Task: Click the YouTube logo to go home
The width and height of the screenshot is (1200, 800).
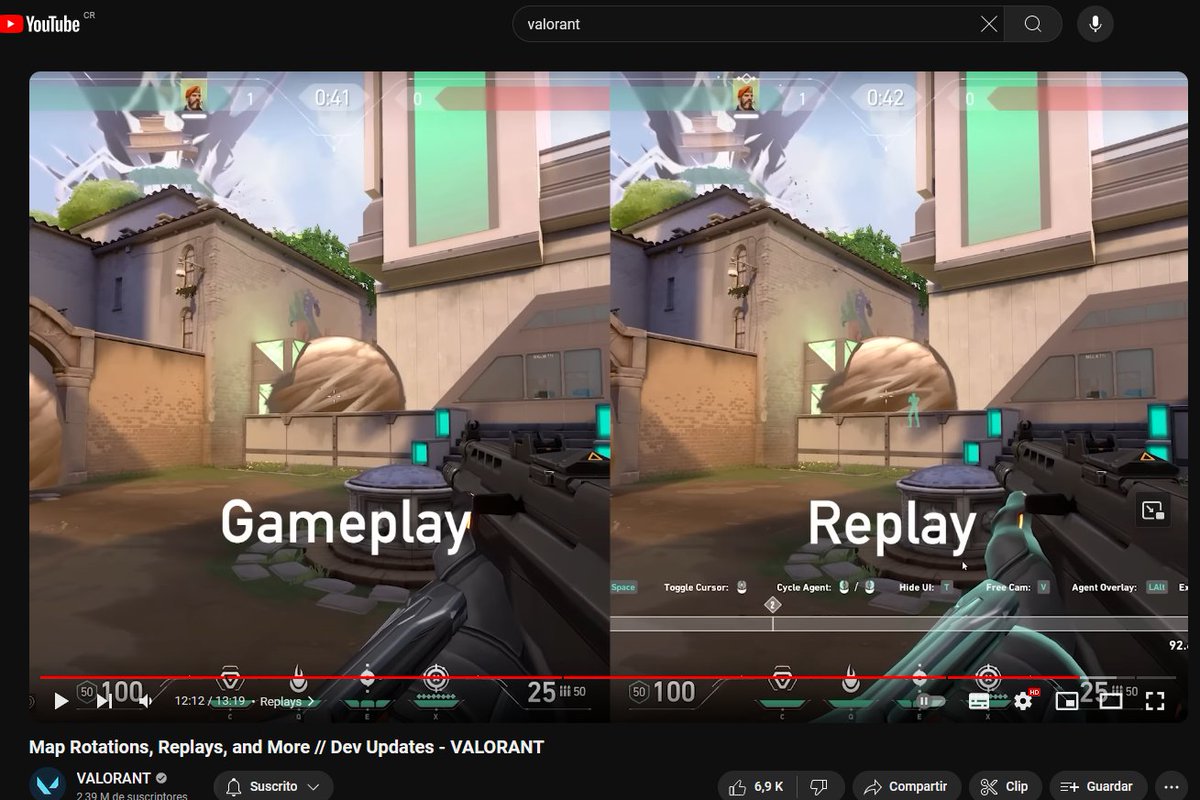Action: point(41,24)
